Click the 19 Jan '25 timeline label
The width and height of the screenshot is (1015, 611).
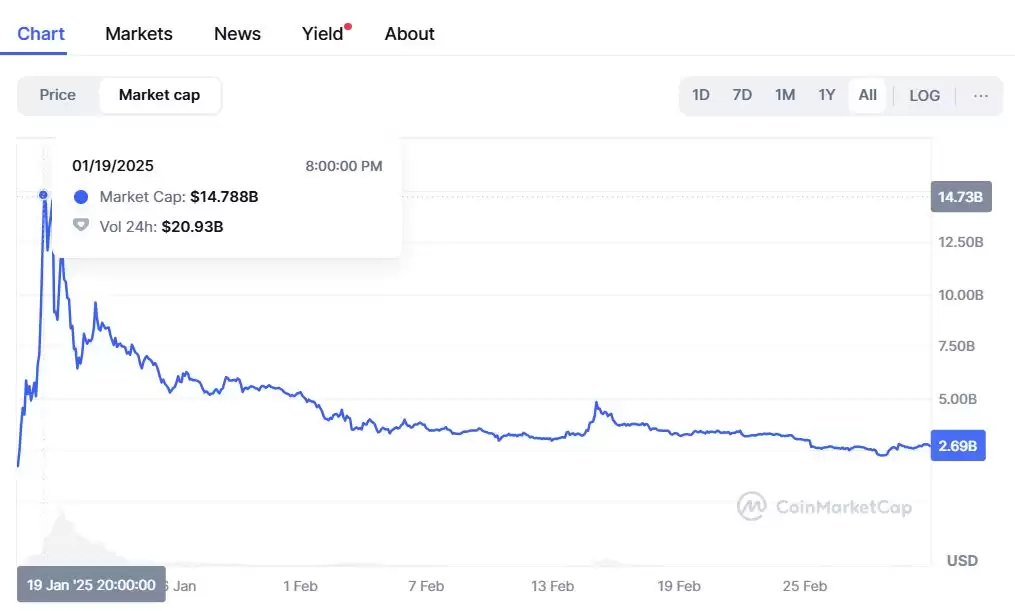click(91, 585)
